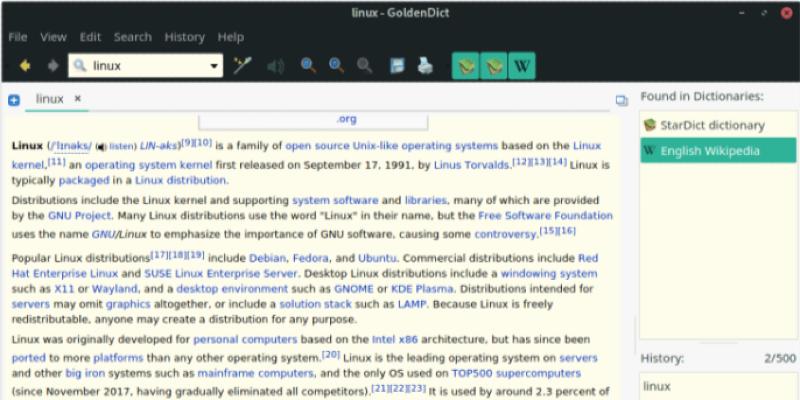Select English Wikipedia in Found in Dictionaries

coord(710,151)
